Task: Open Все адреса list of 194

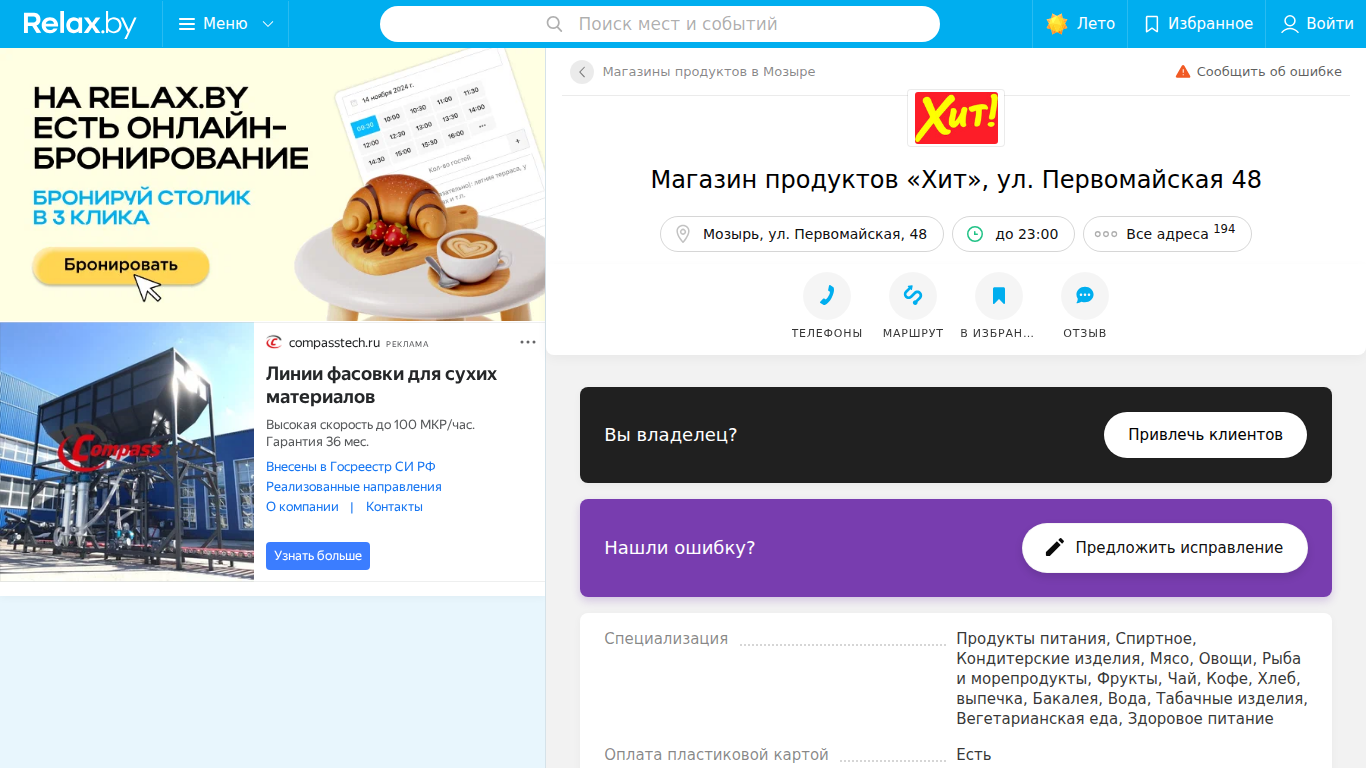Action: 1167,234
